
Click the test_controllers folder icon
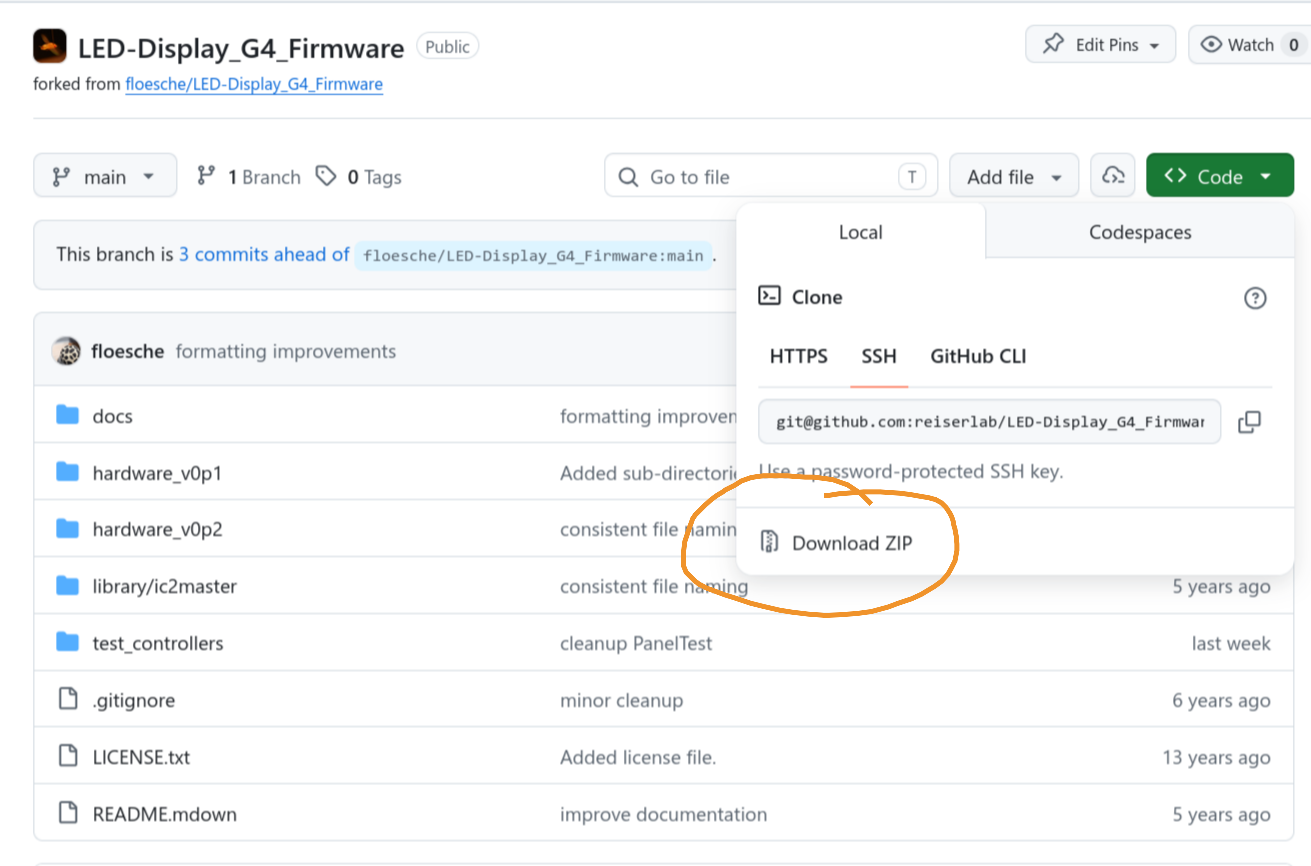pyautogui.click(x=67, y=642)
